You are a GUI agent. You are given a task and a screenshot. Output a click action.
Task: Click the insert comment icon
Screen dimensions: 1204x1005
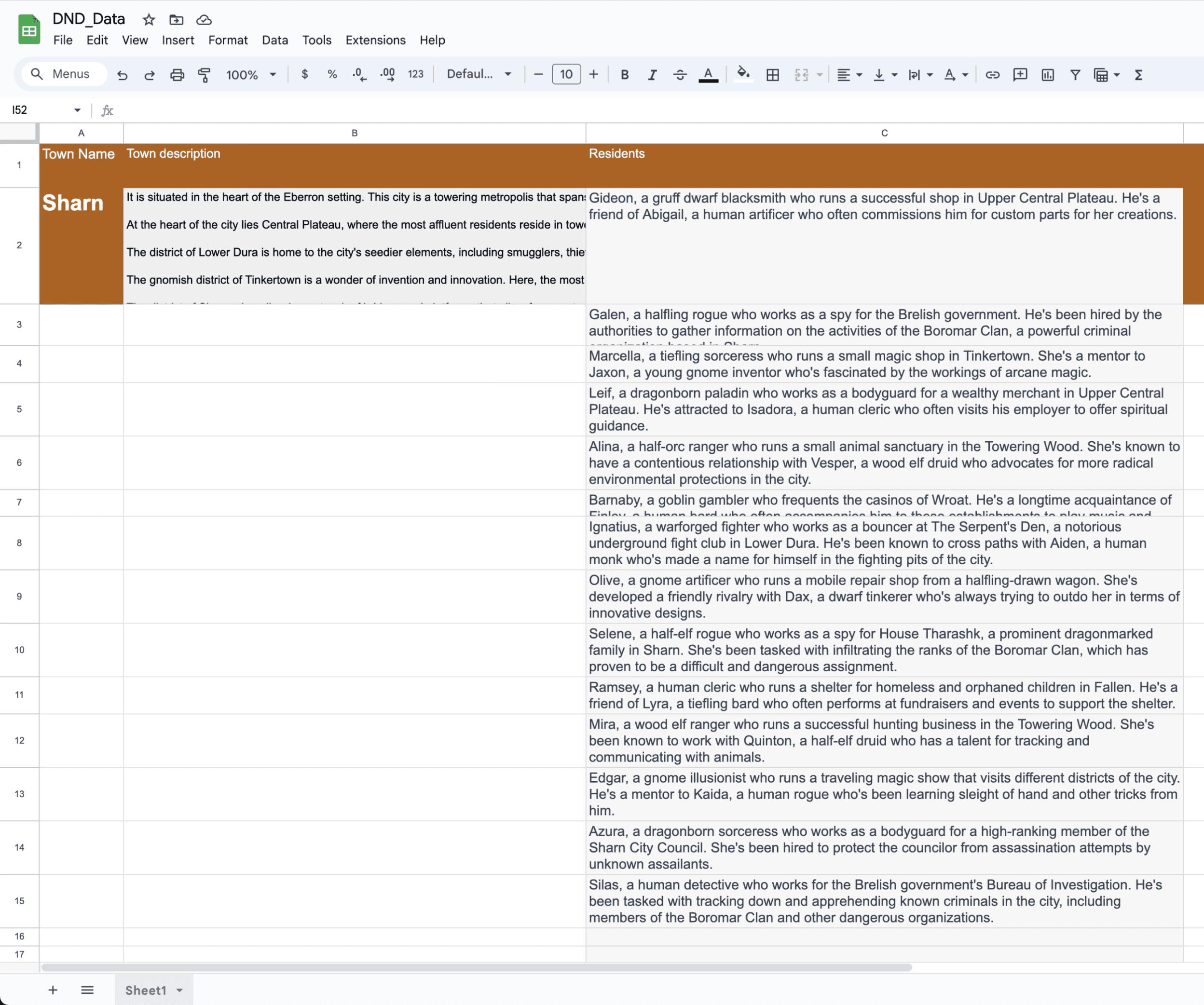click(1019, 75)
